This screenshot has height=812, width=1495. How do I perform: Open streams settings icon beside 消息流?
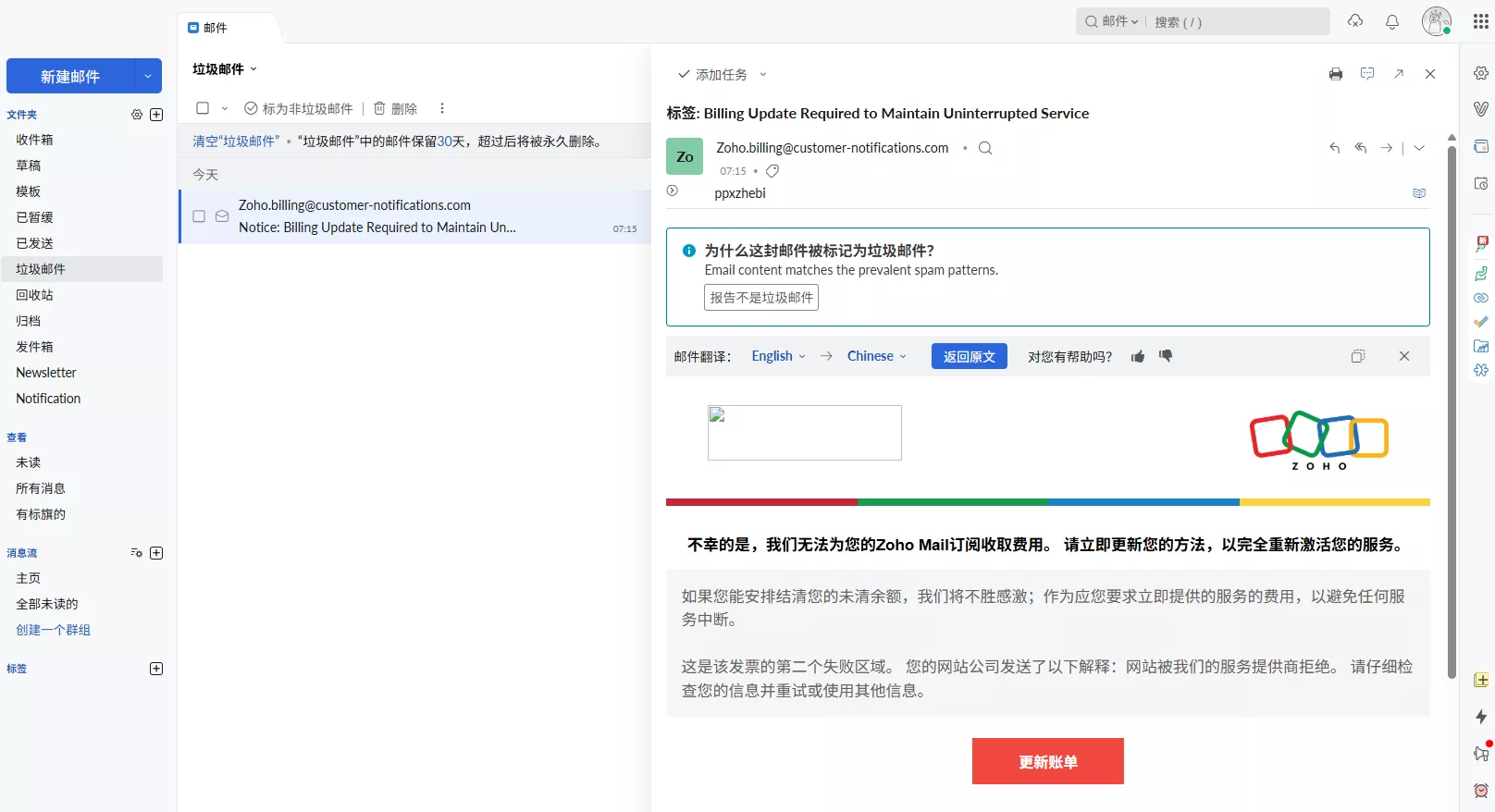137,553
